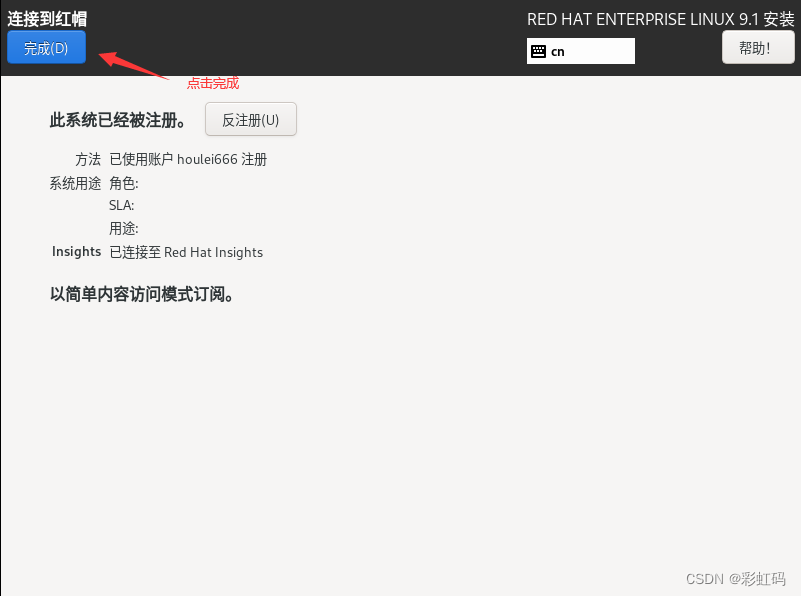The height and width of the screenshot is (596, 801).
Task: Click the 方法 label
Action: pos(88,159)
